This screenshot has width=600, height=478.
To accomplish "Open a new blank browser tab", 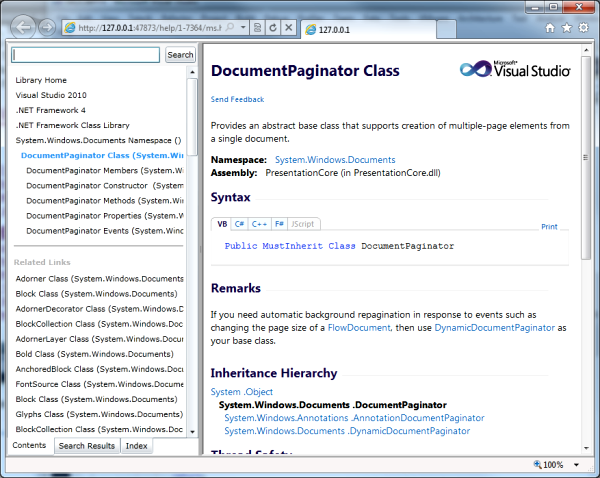I will pyautogui.click(x=446, y=29).
